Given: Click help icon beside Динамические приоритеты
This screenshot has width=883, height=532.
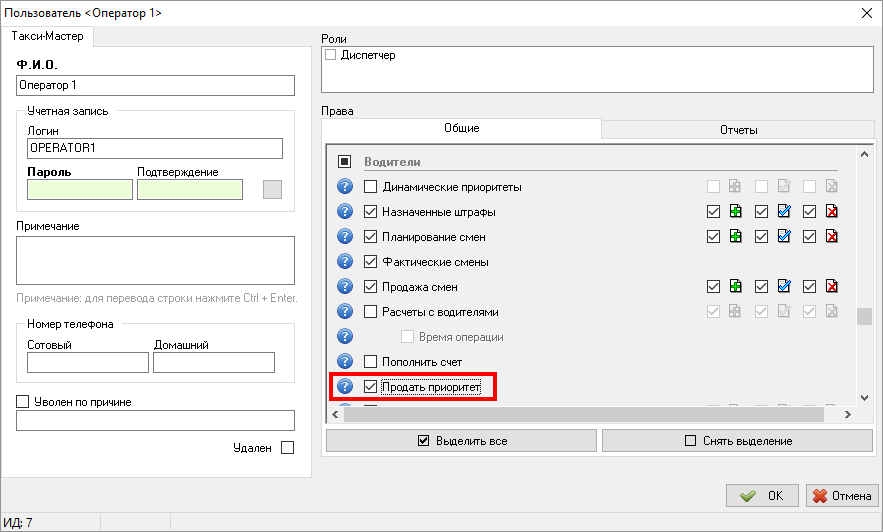Looking at the screenshot, I should [344, 187].
